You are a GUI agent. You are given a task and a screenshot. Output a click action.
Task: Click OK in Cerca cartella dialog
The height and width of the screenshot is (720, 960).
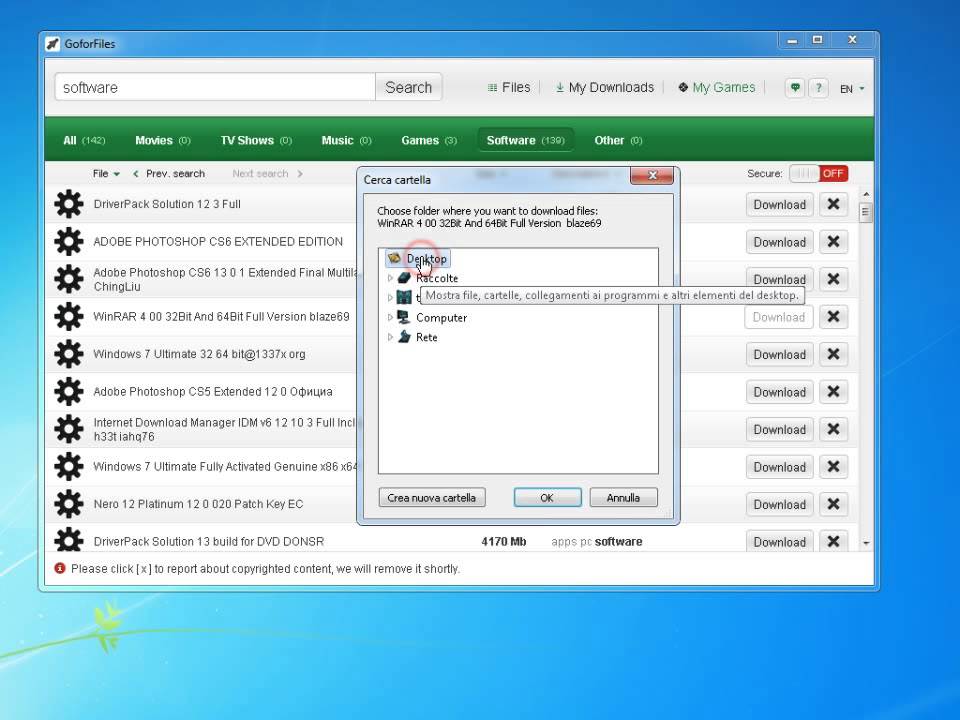tap(547, 498)
